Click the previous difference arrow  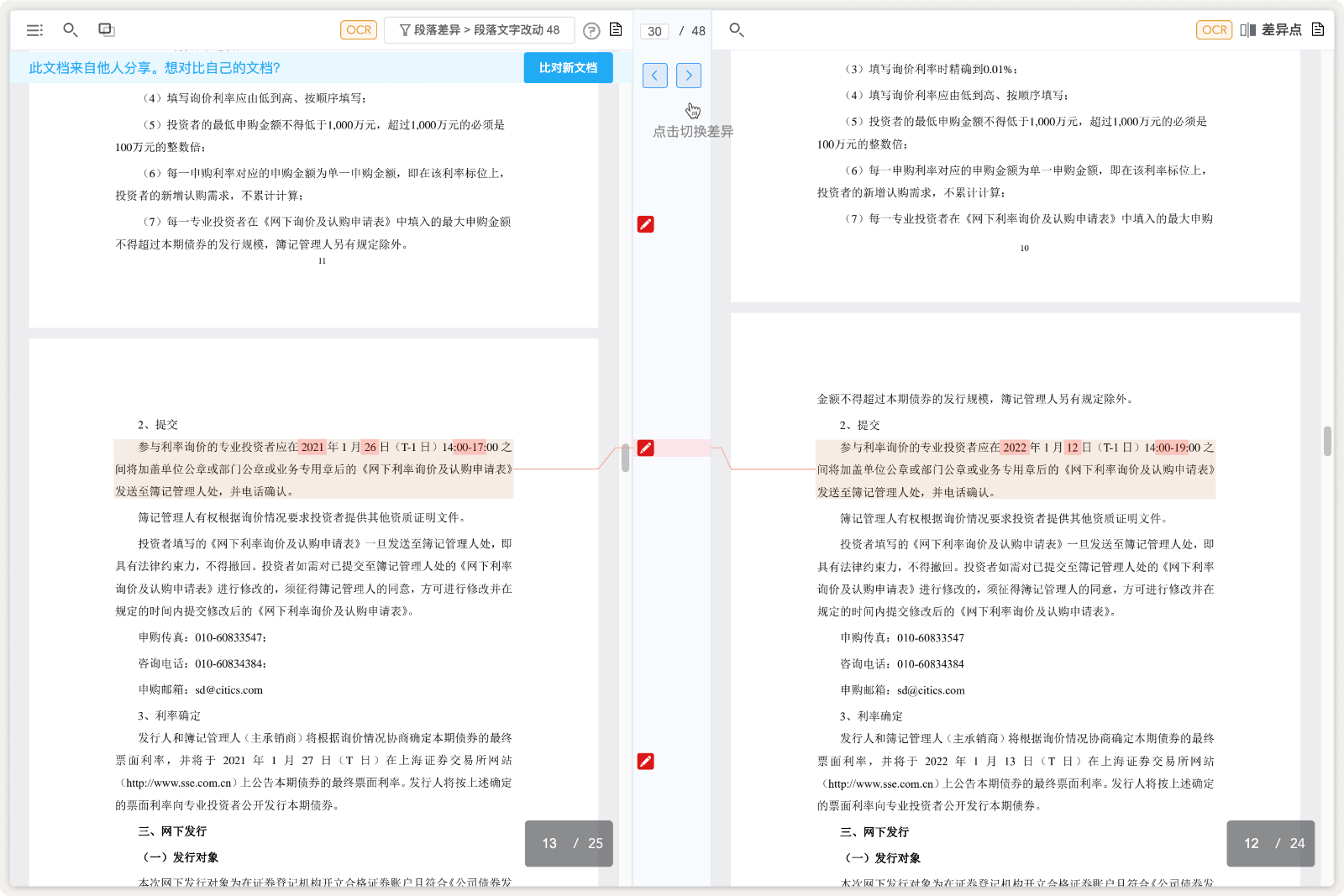(x=654, y=76)
